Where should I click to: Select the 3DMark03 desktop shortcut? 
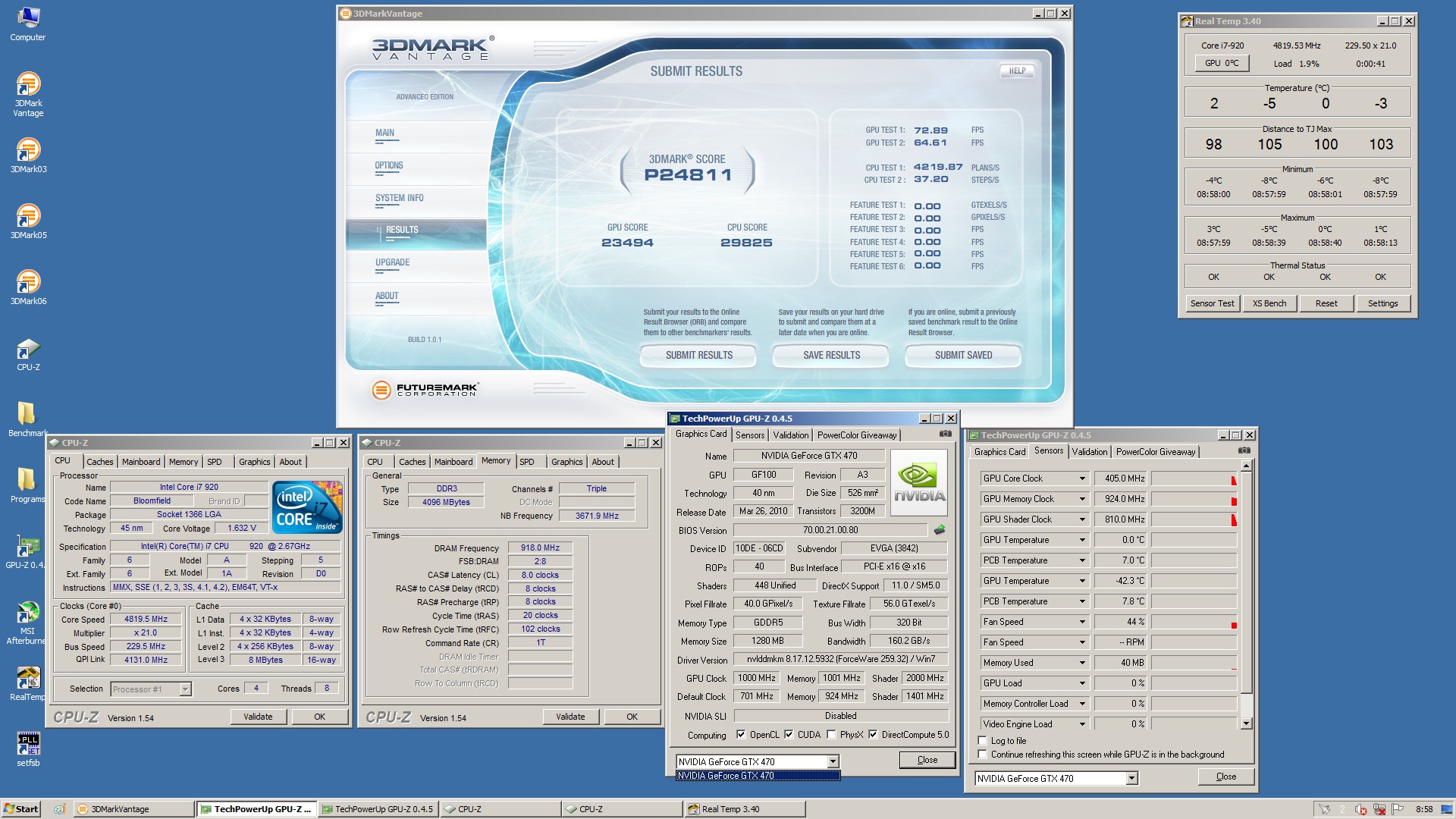click(x=28, y=155)
